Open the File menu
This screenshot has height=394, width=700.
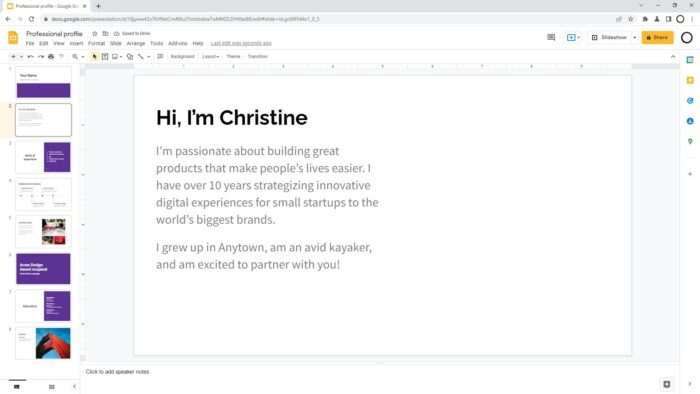29,43
